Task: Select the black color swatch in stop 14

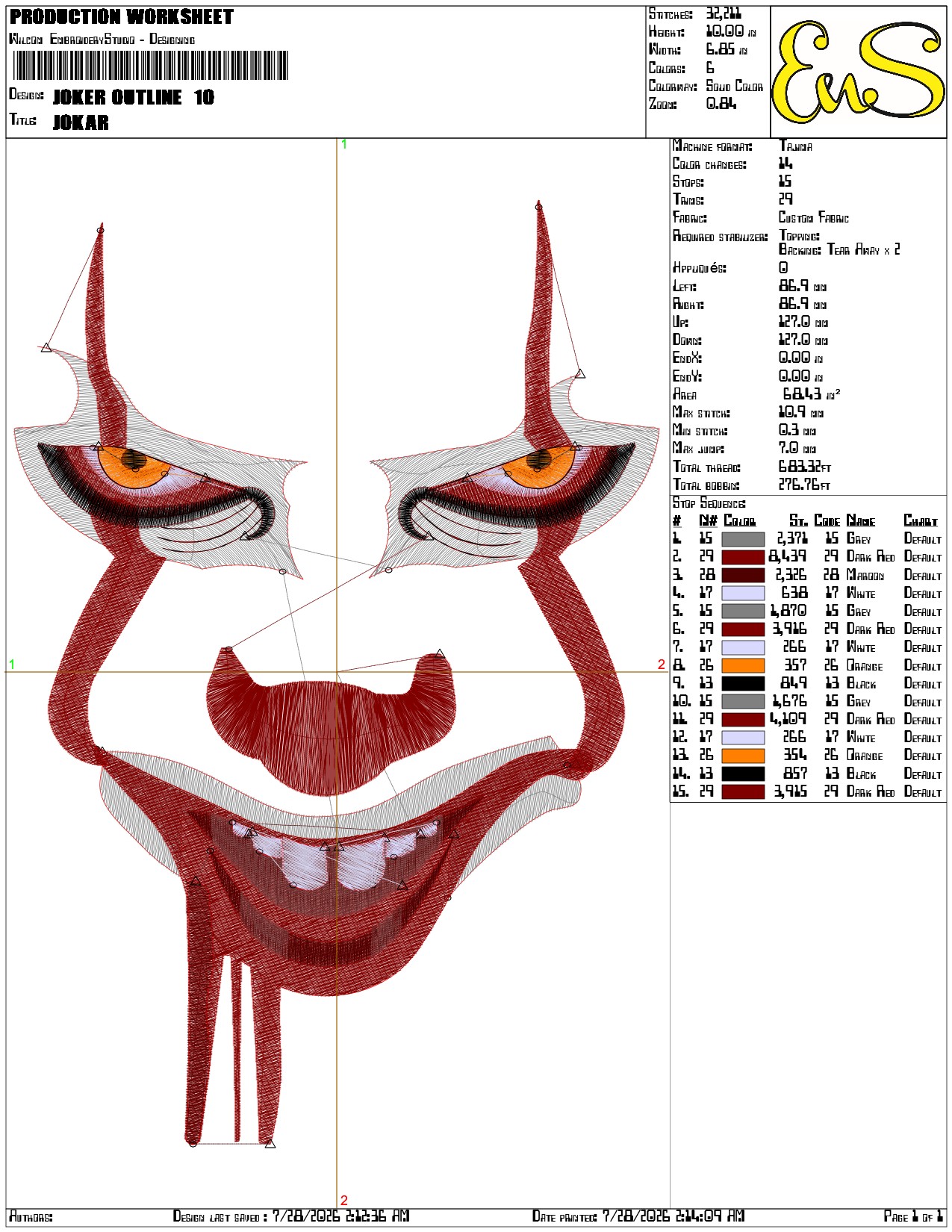Action: 743,774
